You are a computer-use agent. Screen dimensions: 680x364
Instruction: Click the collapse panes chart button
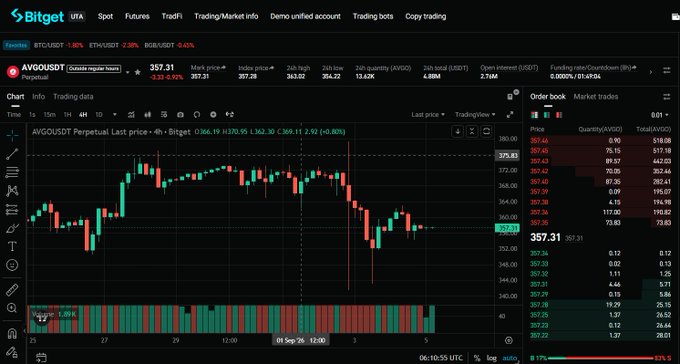(472, 131)
